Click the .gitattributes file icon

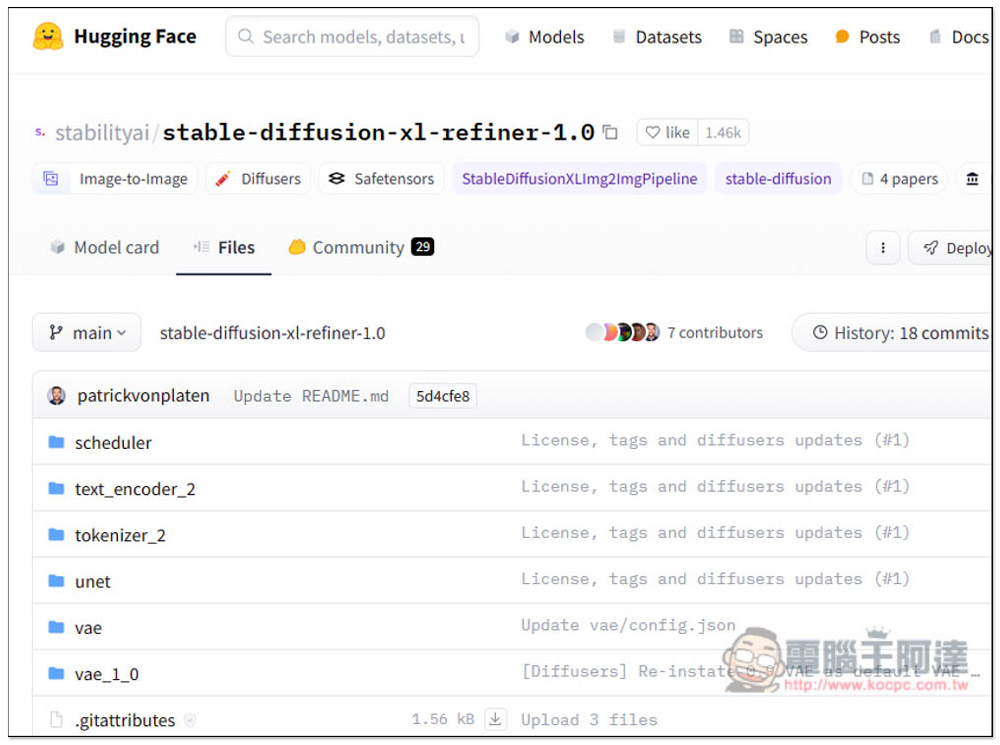57,720
